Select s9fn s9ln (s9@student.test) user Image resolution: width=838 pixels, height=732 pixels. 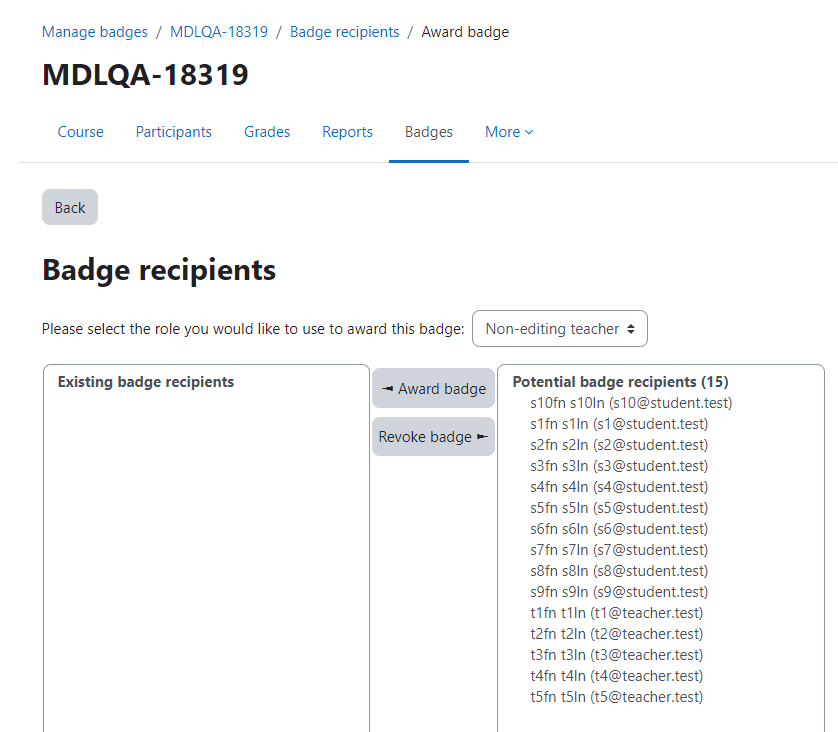click(619, 591)
